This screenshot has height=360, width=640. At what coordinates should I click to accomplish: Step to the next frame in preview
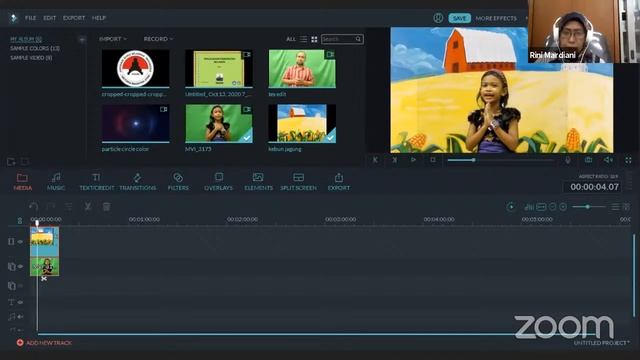[394, 160]
